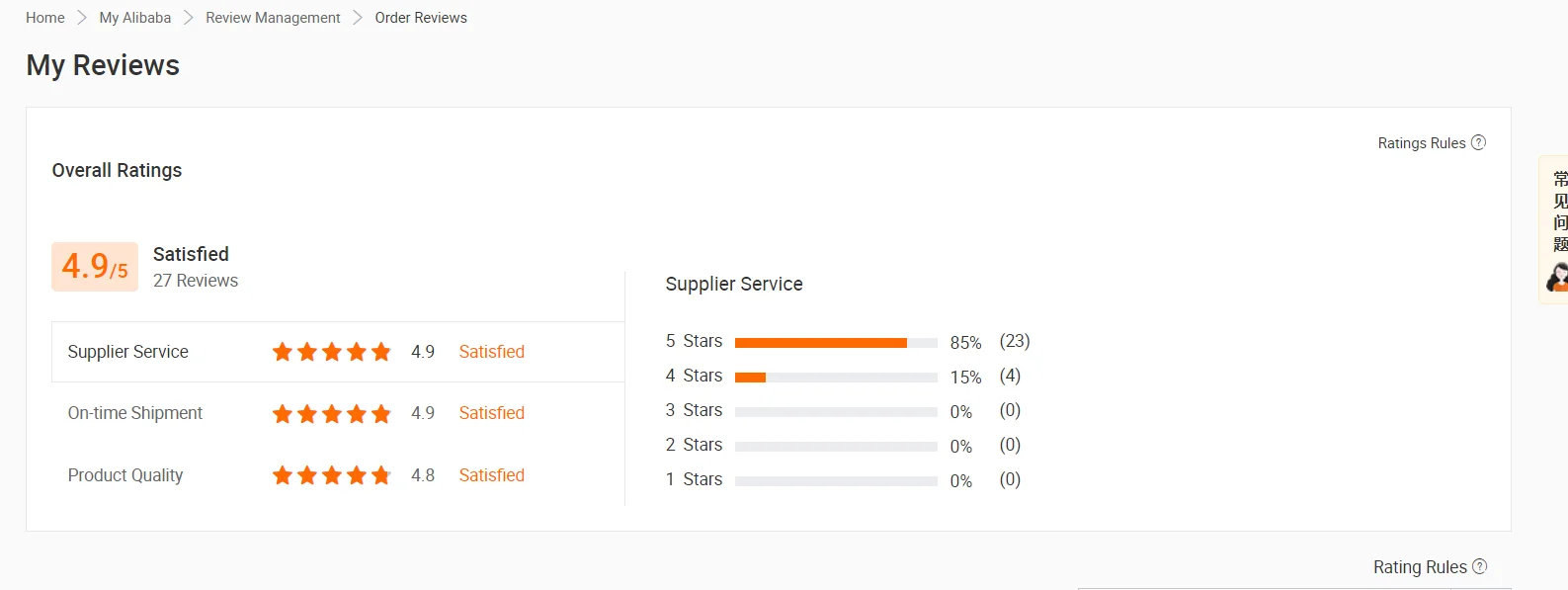This screenshot has height=590, width=1568.
Task: Click the Supplier Service row's five stars
Action: click(332, 352)
